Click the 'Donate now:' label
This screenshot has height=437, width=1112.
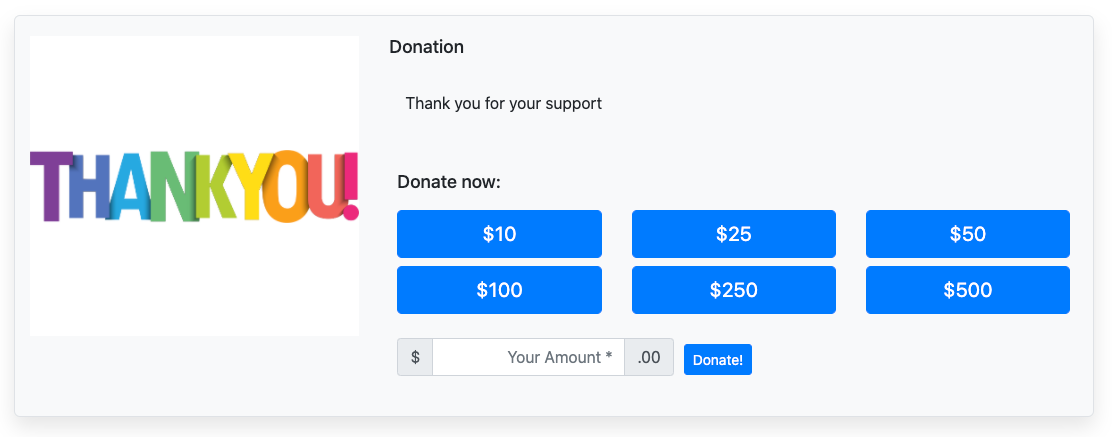tap(448, 182)
